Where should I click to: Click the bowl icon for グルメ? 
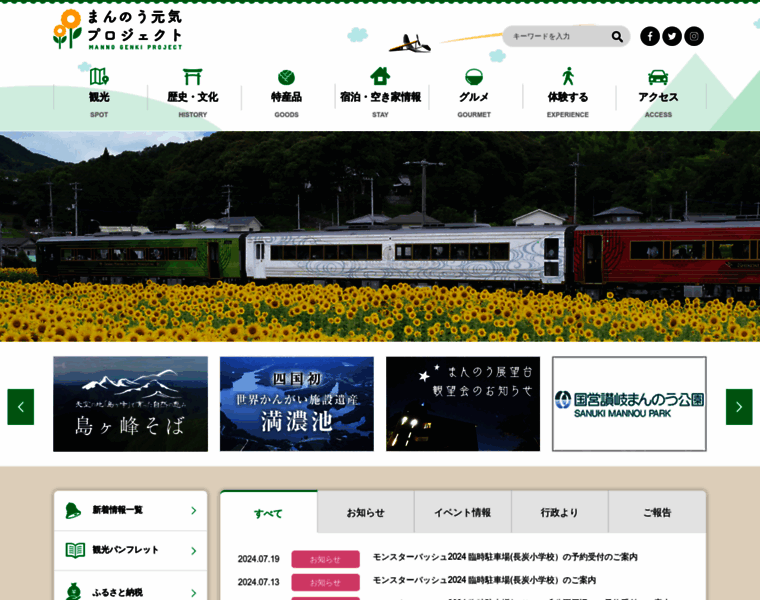click(x=474, y=77)
